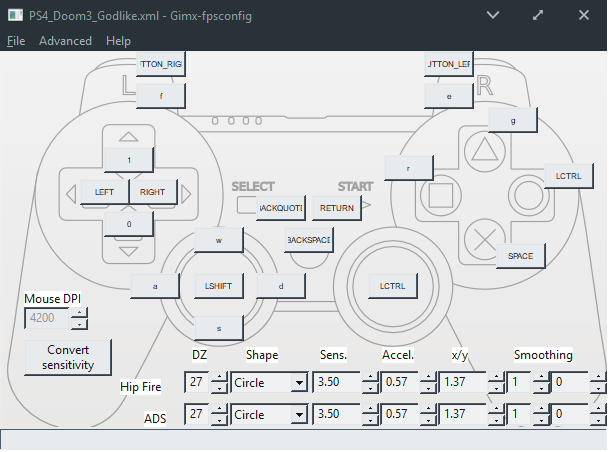609x452 pixels.
Task: Click the BACKSPACE binding button
Action: point(309,240)
